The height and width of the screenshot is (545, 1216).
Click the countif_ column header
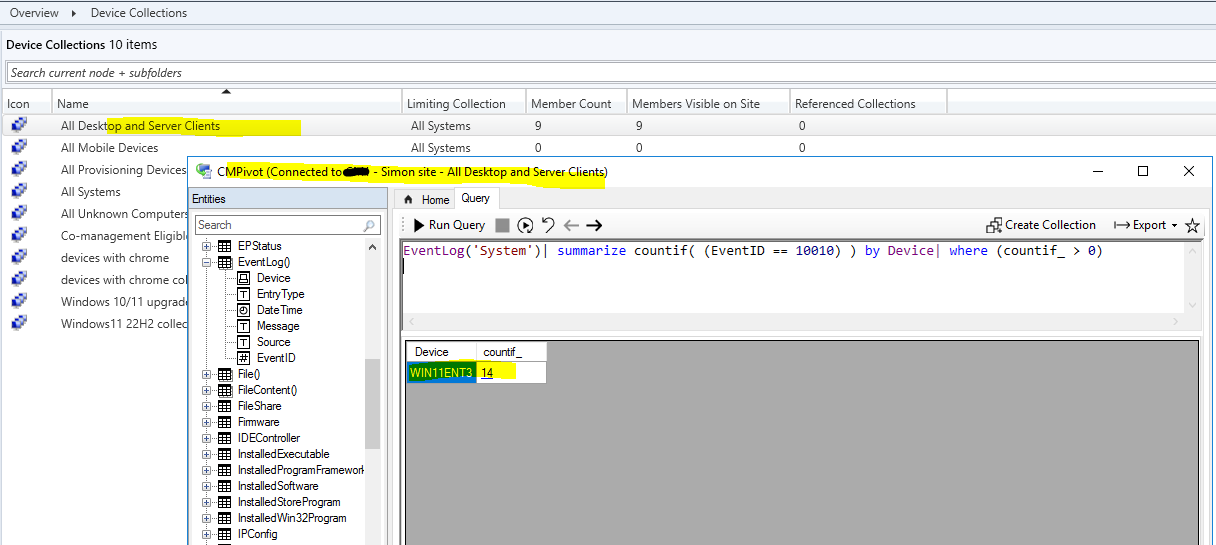click(x=511, y=352)
